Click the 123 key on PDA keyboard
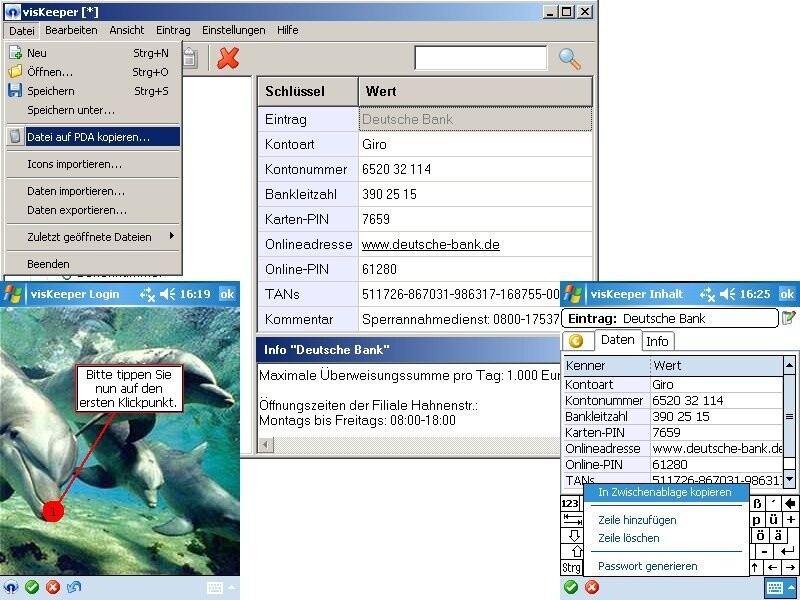 pyautogui.click(x=570, y=504)
